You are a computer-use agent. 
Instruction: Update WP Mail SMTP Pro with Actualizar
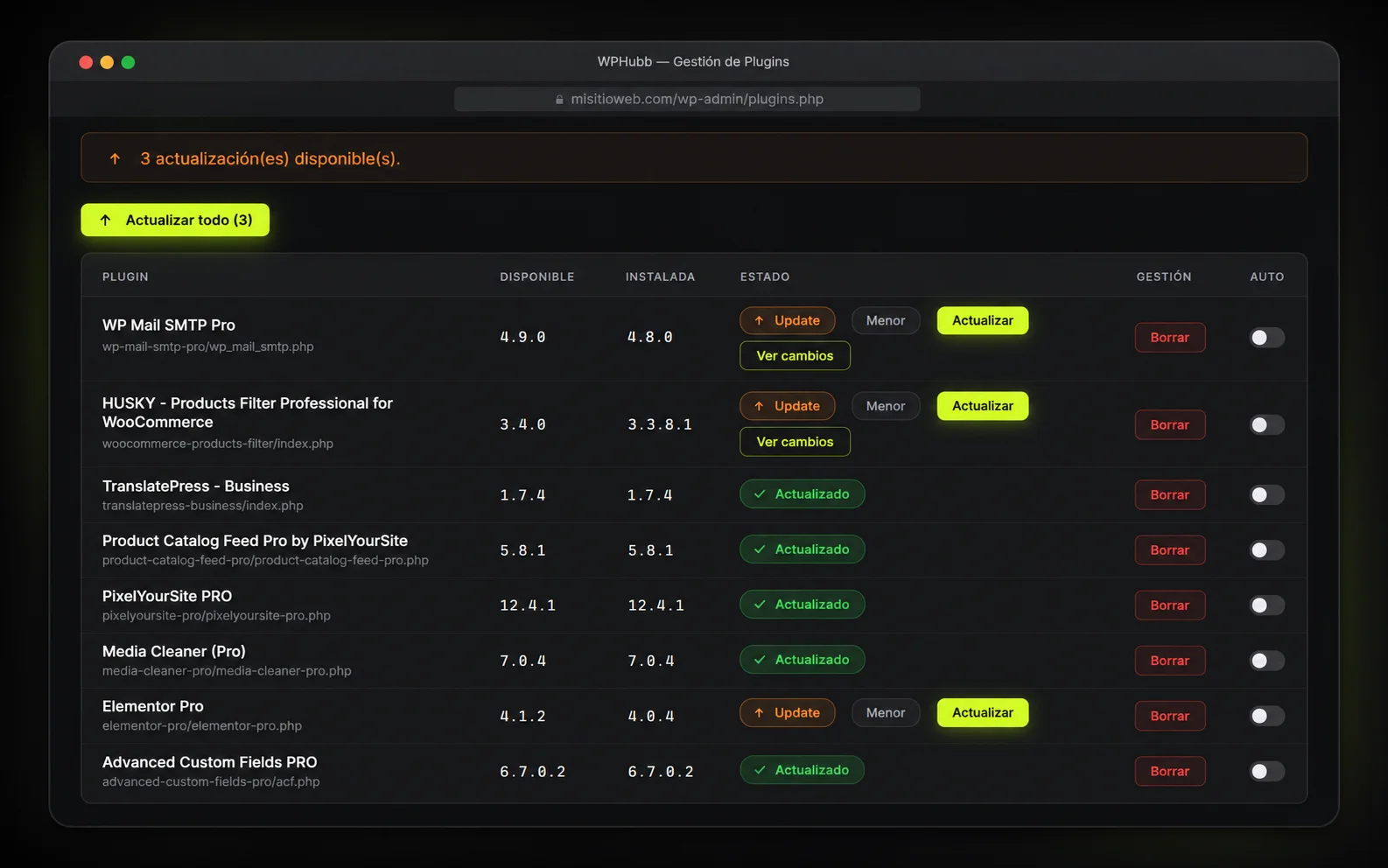(x=983, y=320)
